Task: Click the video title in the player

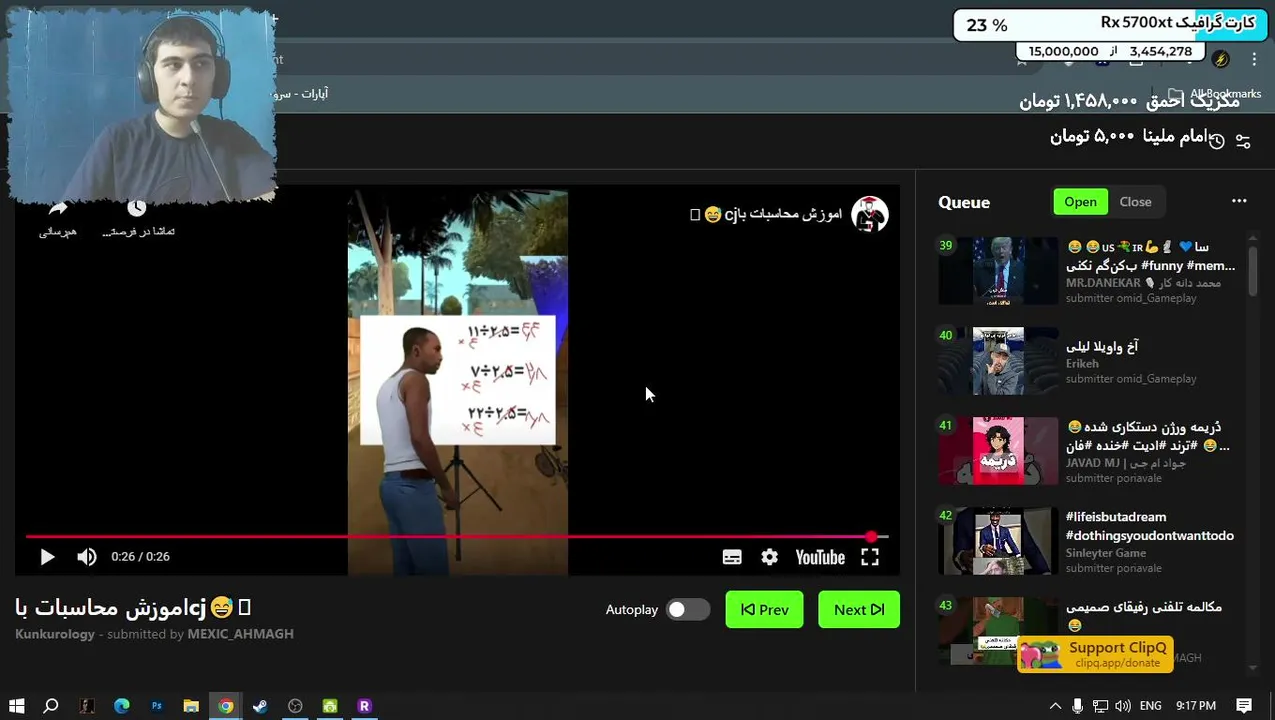Action: point(767,214)
